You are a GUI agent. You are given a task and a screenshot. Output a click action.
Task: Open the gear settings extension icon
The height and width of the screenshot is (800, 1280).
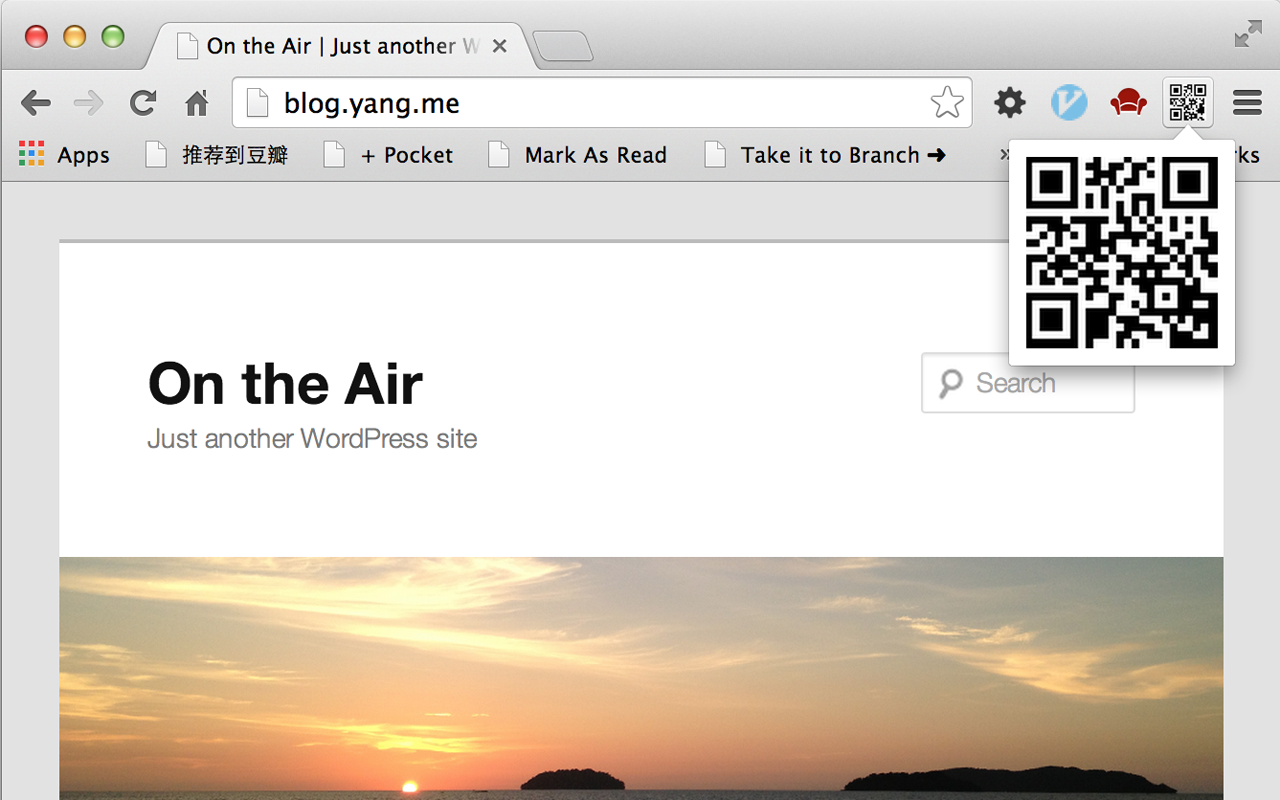click(x=1009, y=102)
